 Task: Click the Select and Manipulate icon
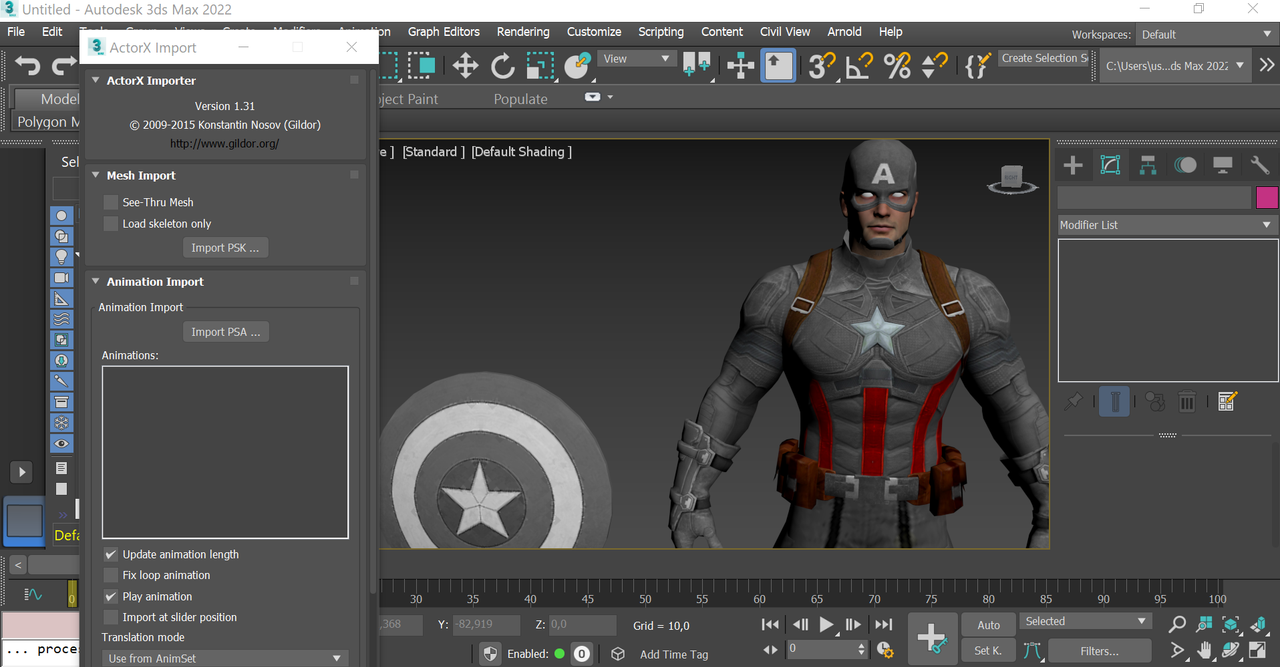[741, 66]
